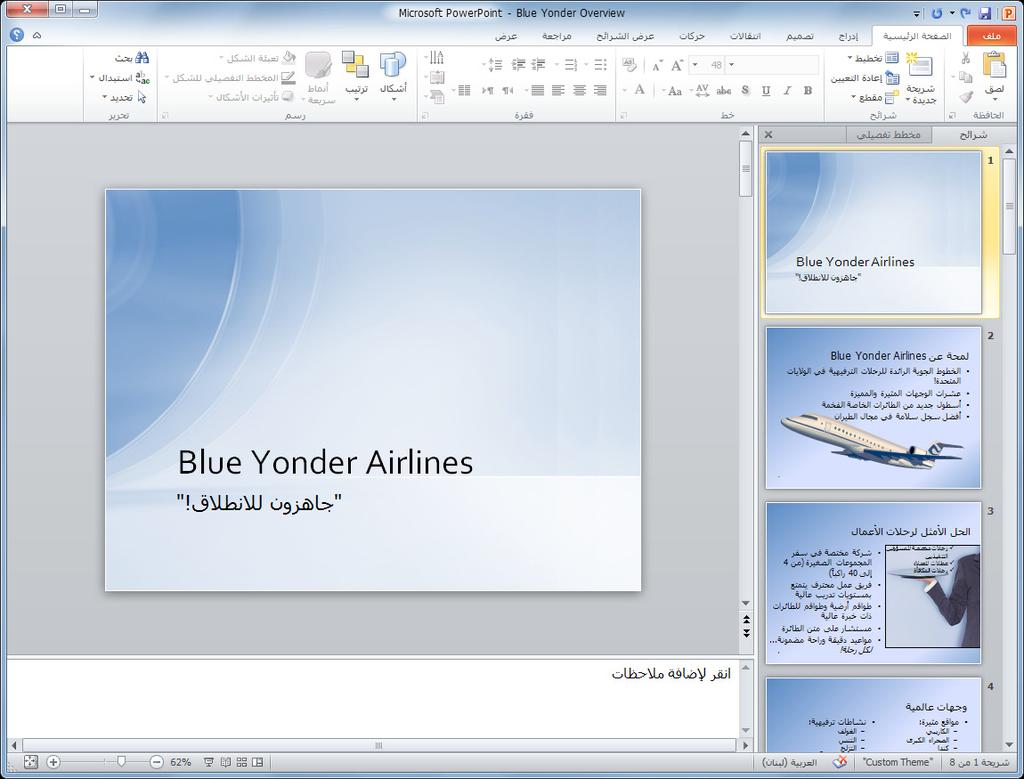Click the Arabic (لبنان) language indicator
This screenshot has width=1024, height=779.
(789, 762)
